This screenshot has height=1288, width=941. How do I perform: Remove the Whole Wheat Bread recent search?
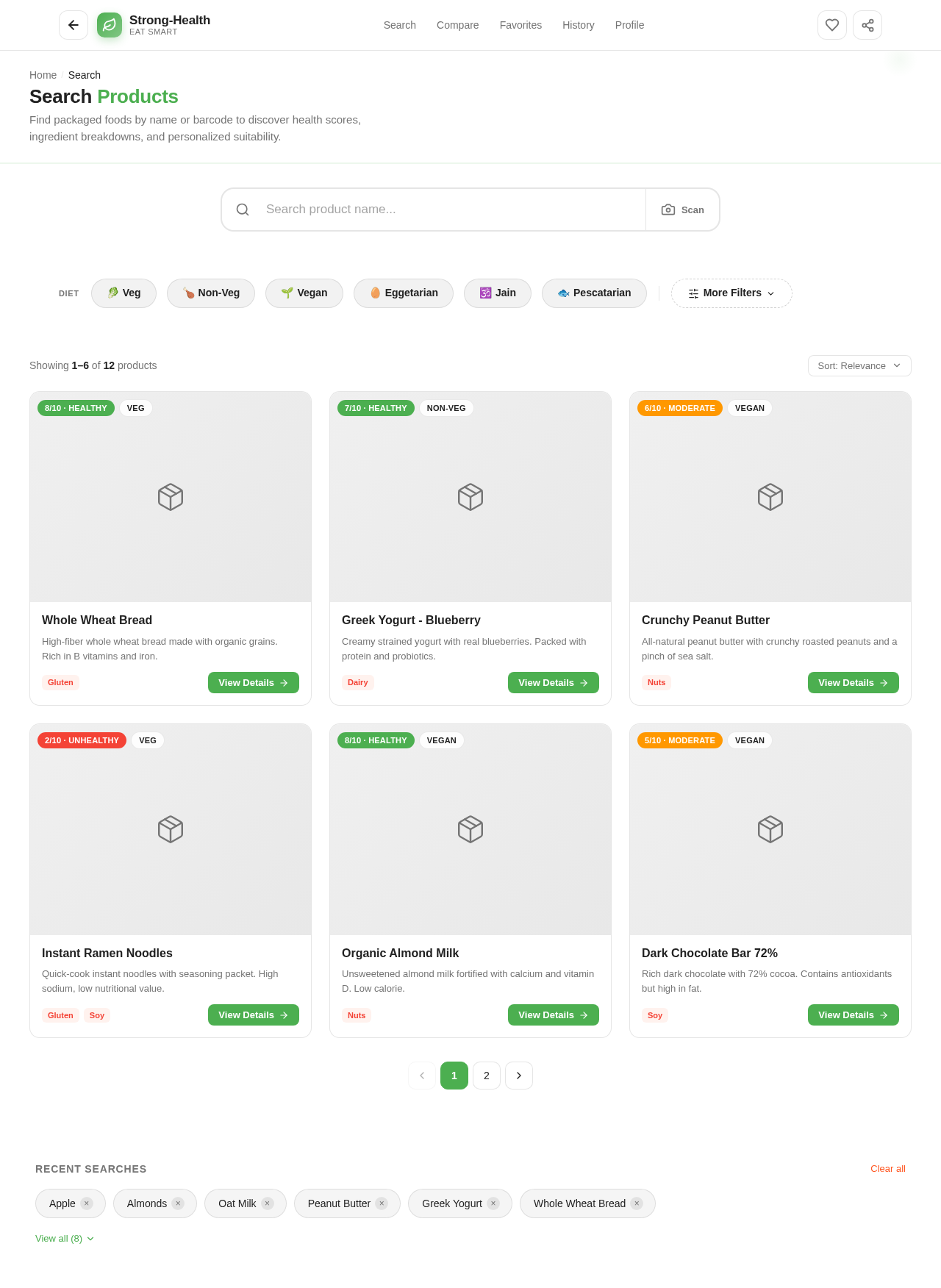click(637, 1203)
